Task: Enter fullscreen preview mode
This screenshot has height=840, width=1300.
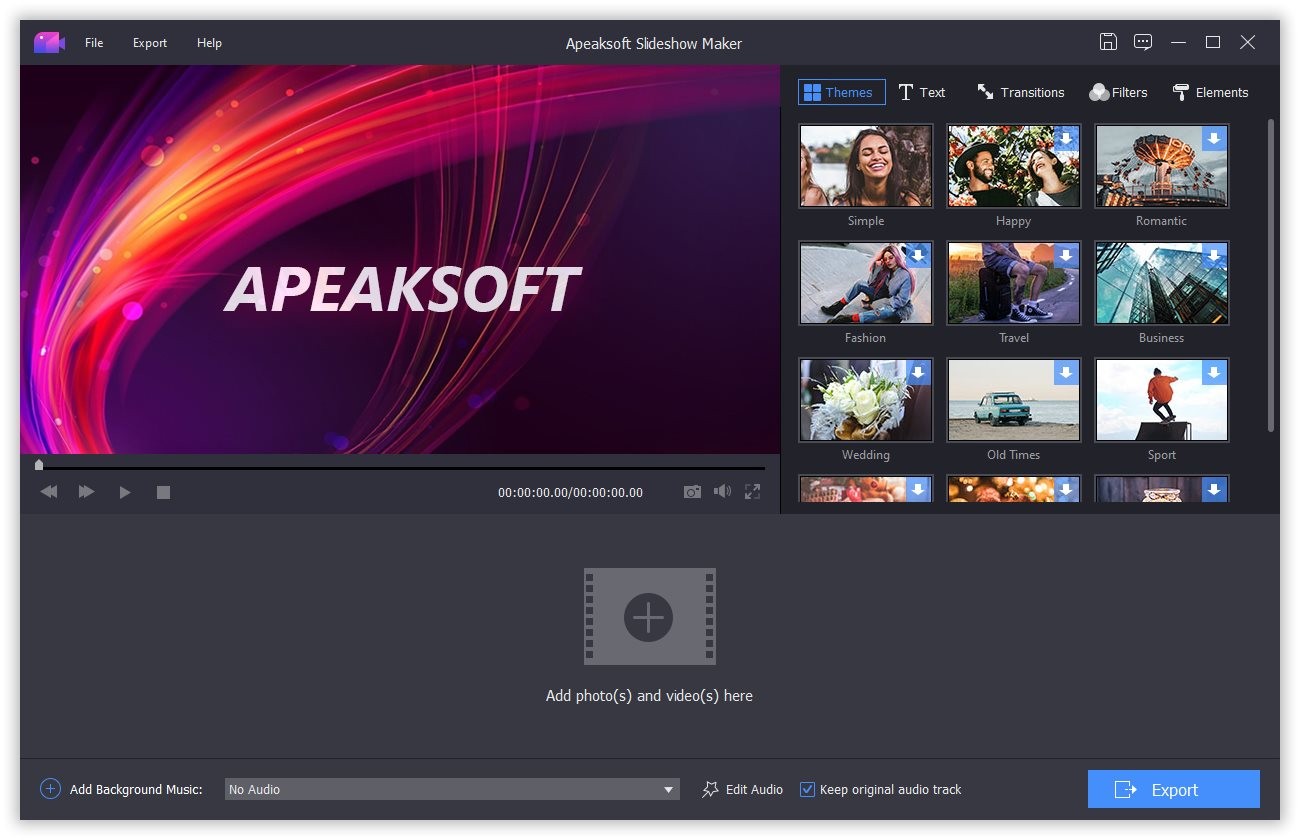Action: click(x=752, y=491)
